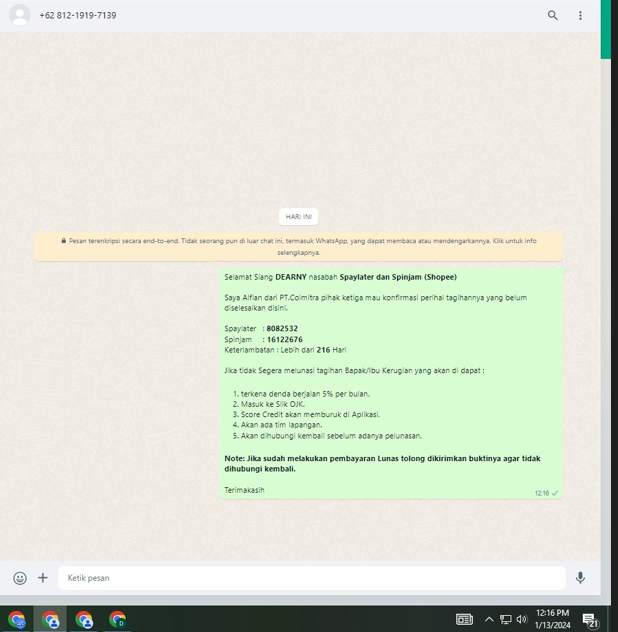Click Spaylater number 8082532
This screenshot has width=618, height=632.
click(282, 328)
